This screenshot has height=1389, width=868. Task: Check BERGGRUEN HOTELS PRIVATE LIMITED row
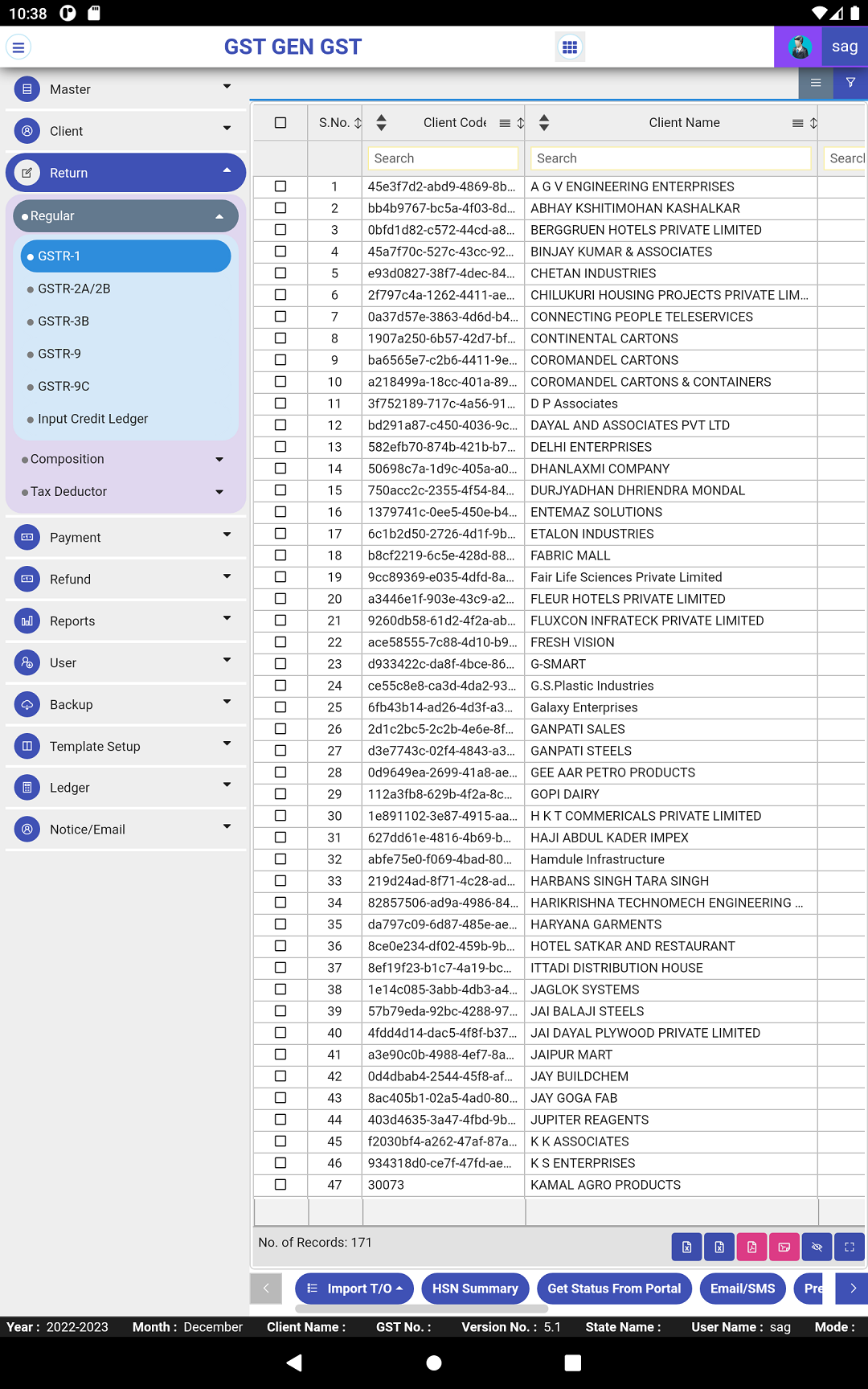[280, 230]
